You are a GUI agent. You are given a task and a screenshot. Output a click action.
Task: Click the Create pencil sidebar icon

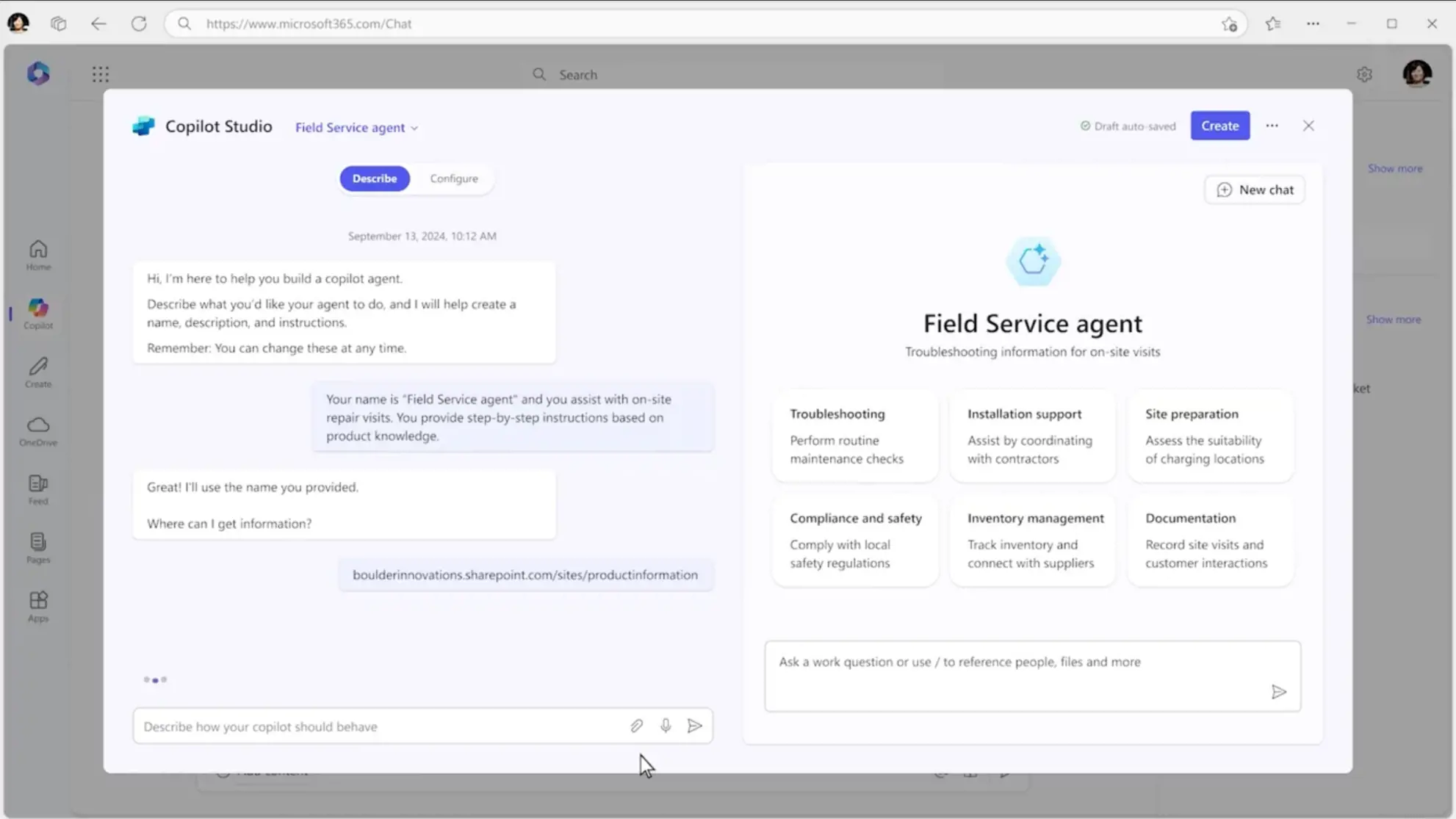pos(38,372)
